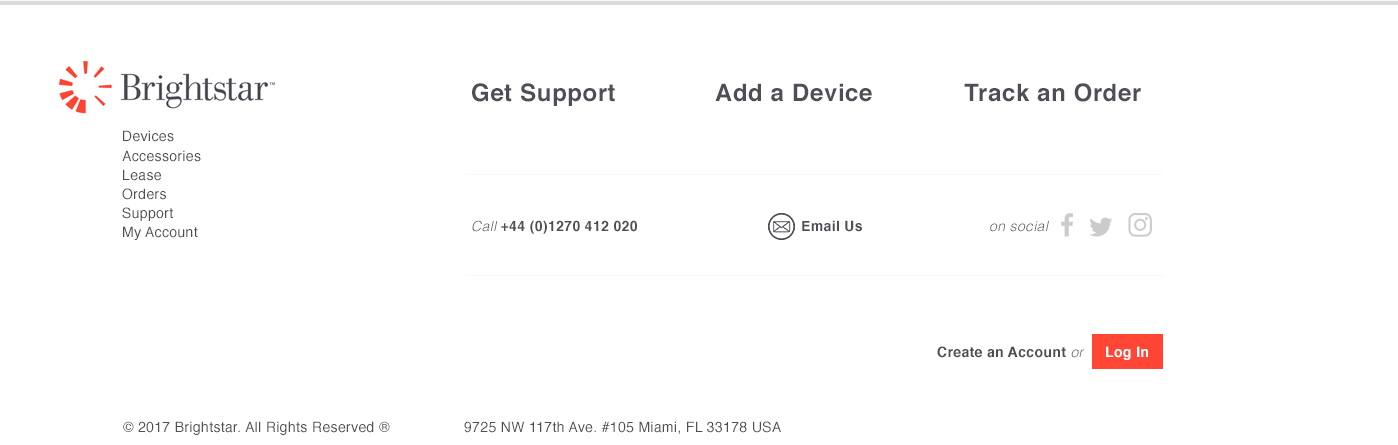Click Create an Account link

(x=1001, y=352)
